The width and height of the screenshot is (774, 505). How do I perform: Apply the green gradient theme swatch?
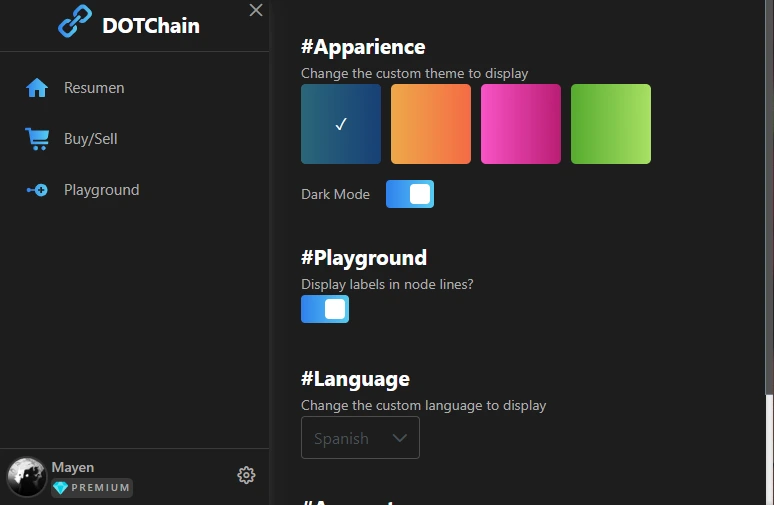click(611, 124)
